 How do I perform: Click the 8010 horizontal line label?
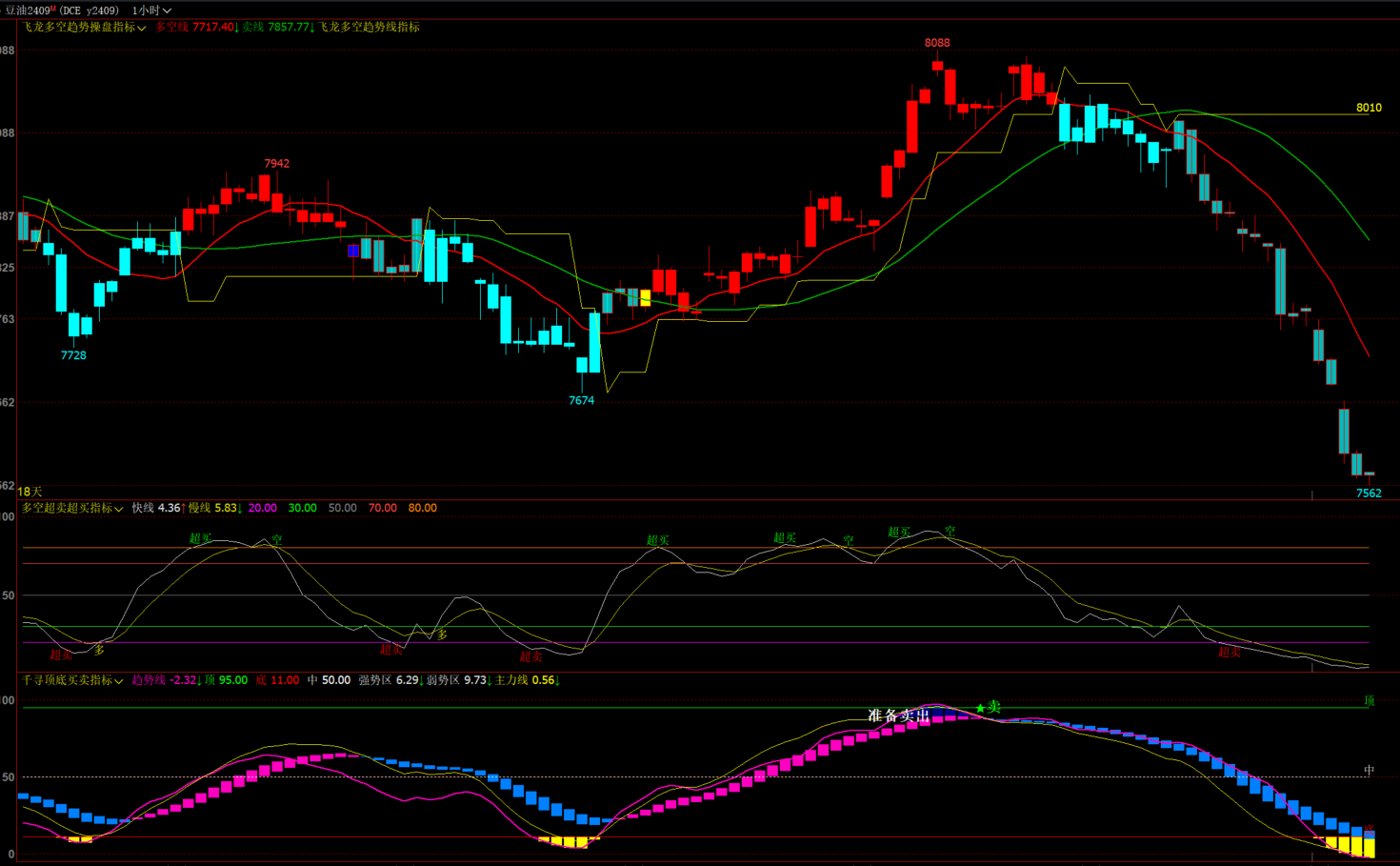coord(1369,108)
